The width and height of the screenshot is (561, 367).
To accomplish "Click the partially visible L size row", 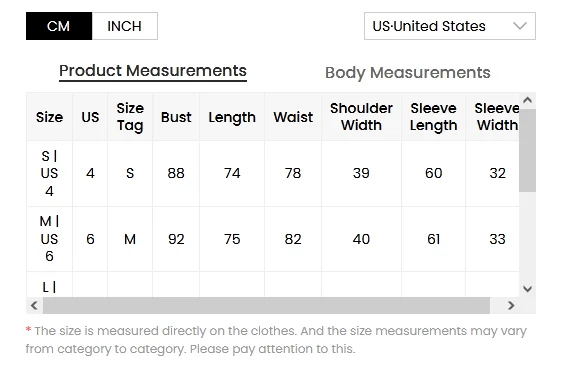I will click(x=273, y=285).
